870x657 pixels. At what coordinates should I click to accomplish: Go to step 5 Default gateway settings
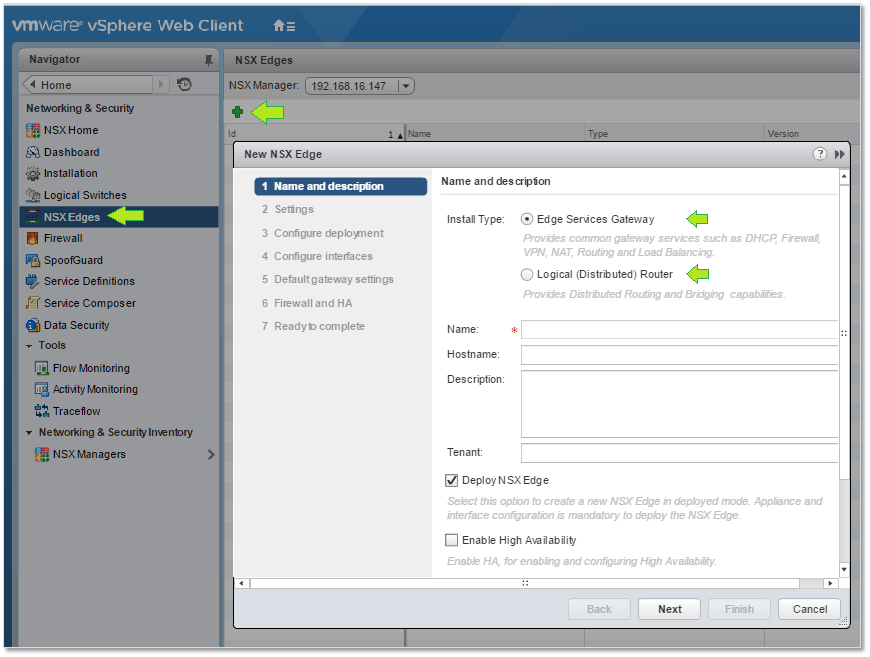tap(327, 280)
